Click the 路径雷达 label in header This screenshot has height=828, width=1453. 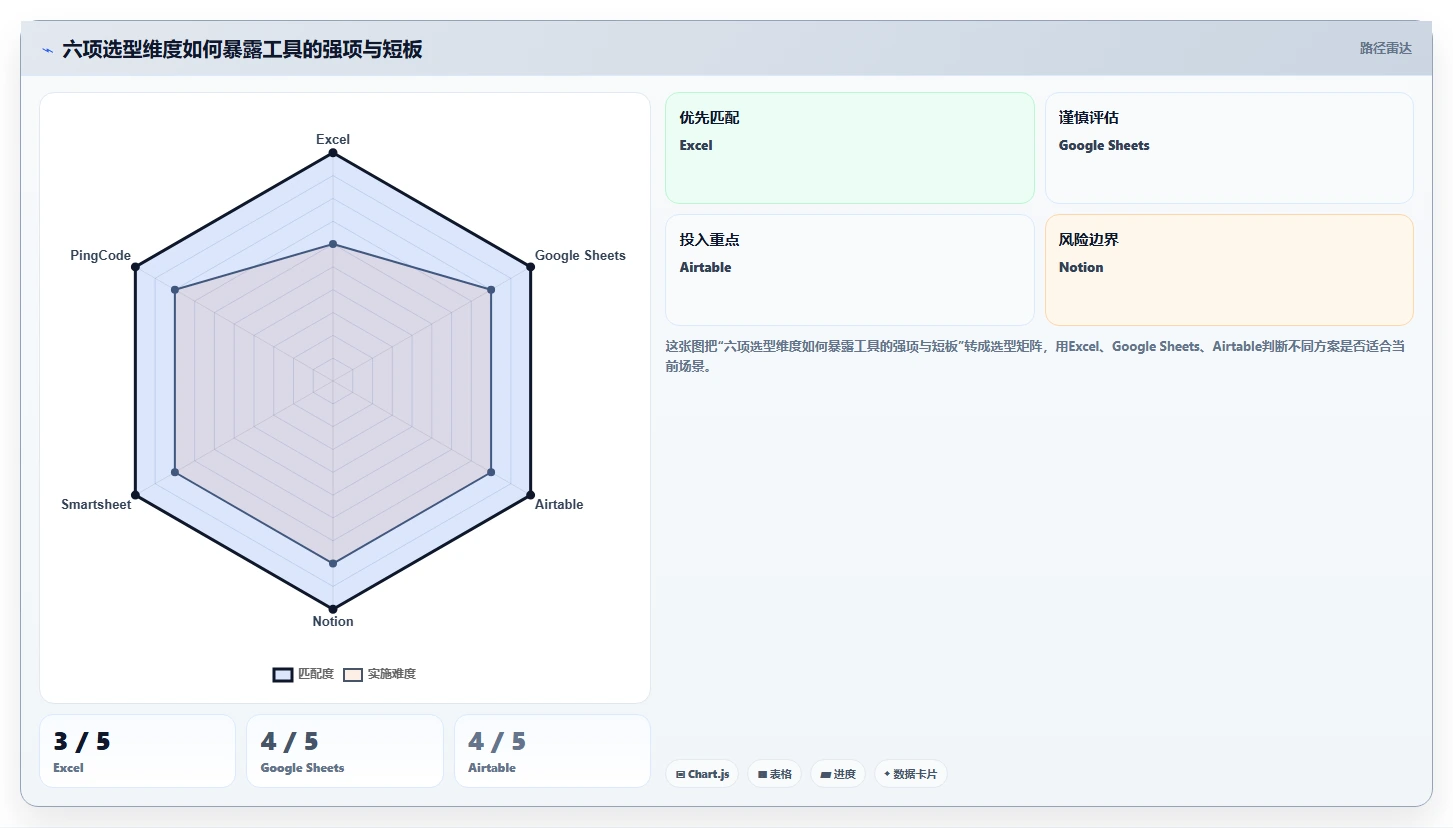tap(1385, 48)
